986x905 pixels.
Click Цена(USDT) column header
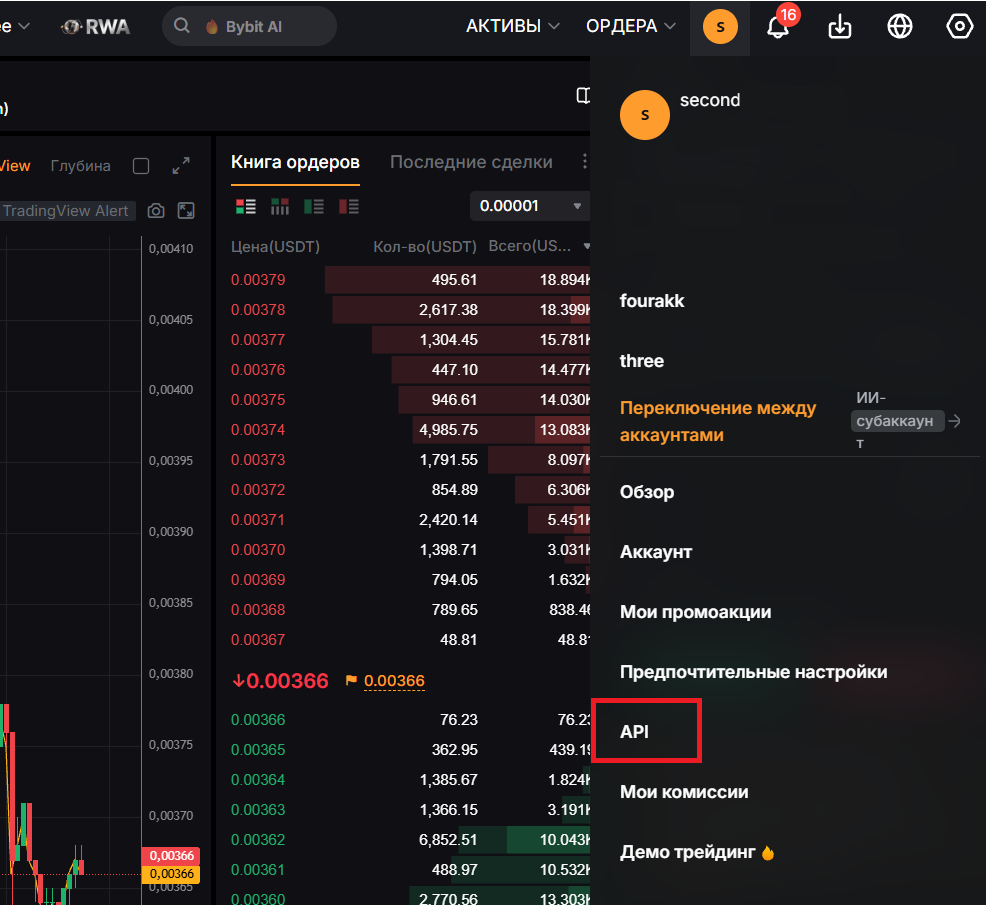[x=275, y=247]
